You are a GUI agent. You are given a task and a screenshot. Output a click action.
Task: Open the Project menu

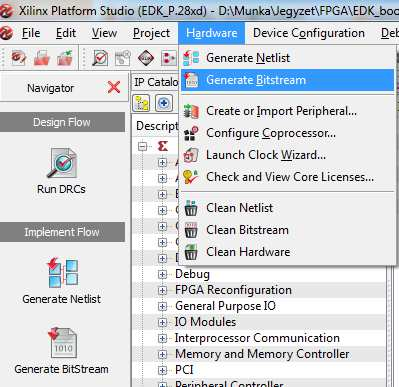pos(151,33)
